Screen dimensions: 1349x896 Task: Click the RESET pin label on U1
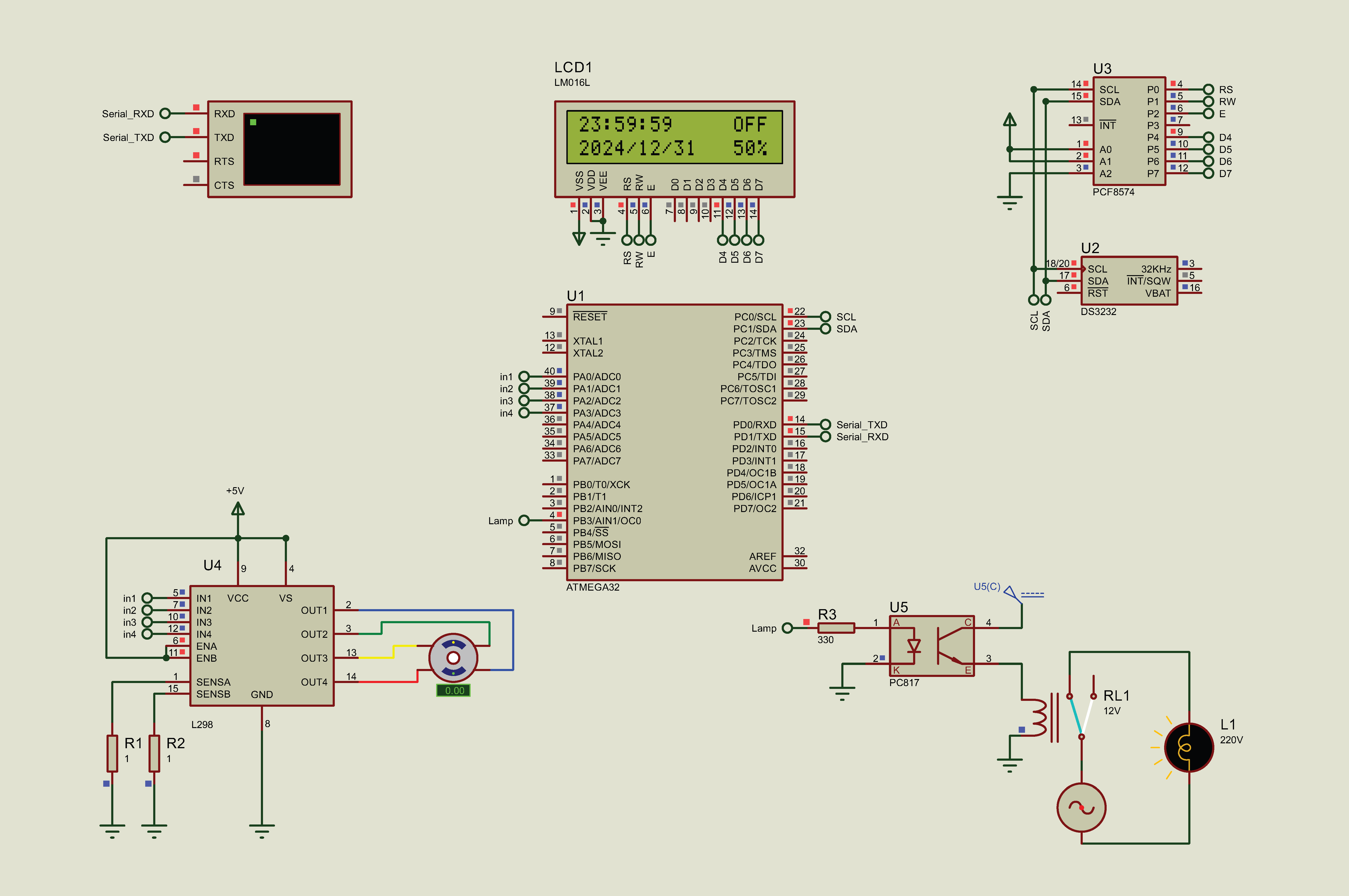pyautogui.click(x=590, y=317)
